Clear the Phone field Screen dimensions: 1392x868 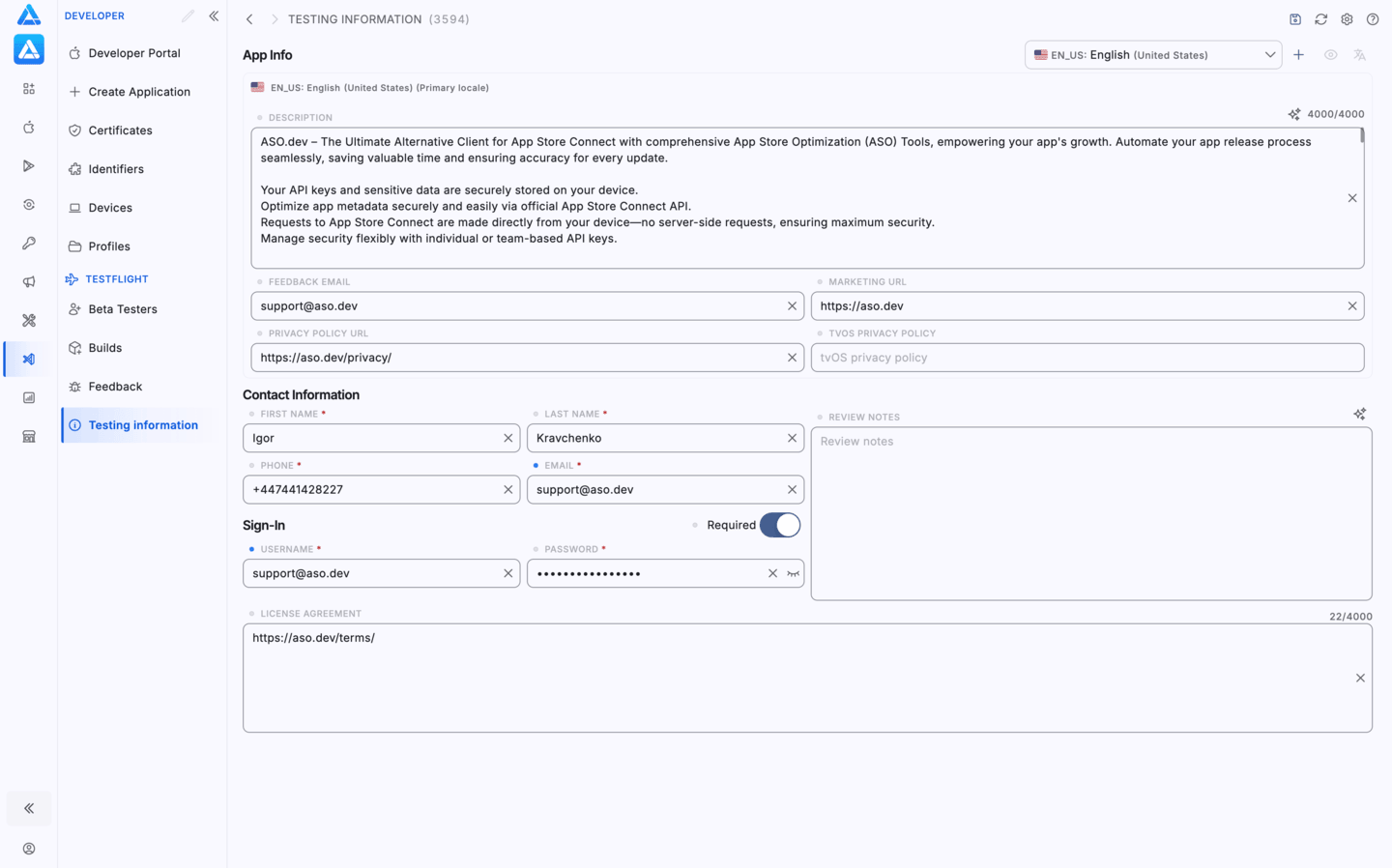point(508,490)
